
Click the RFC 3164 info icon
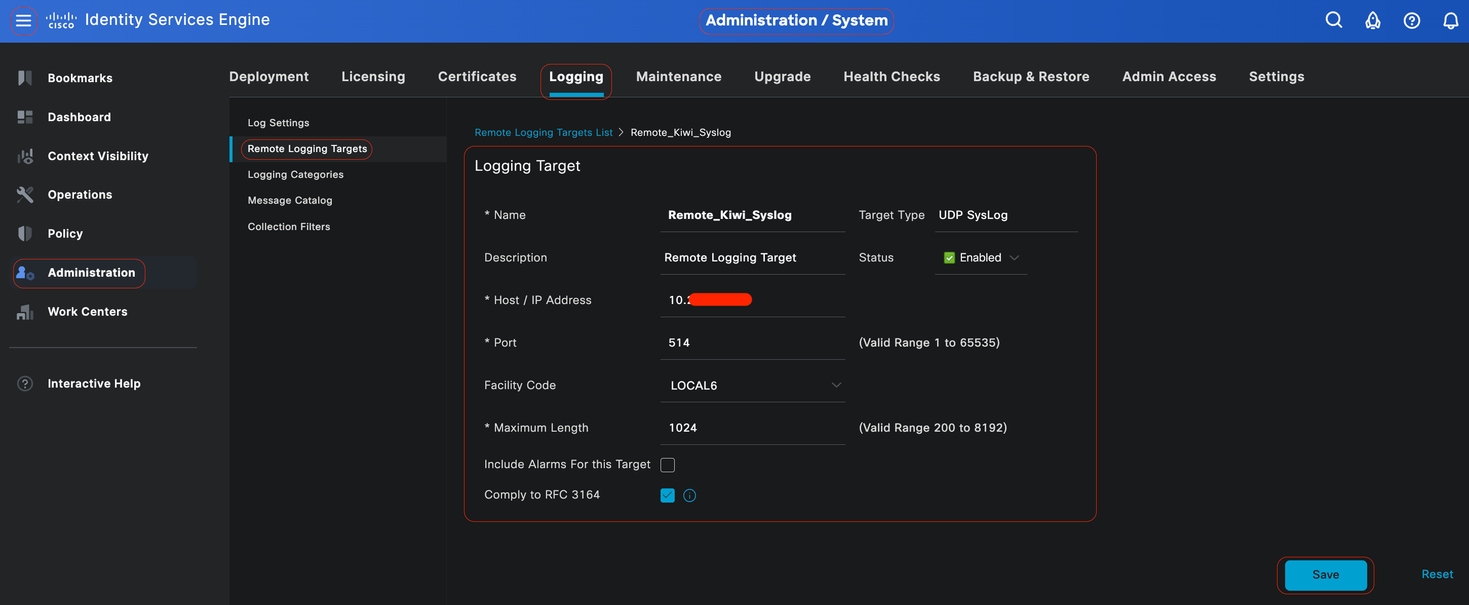(689, 496)
